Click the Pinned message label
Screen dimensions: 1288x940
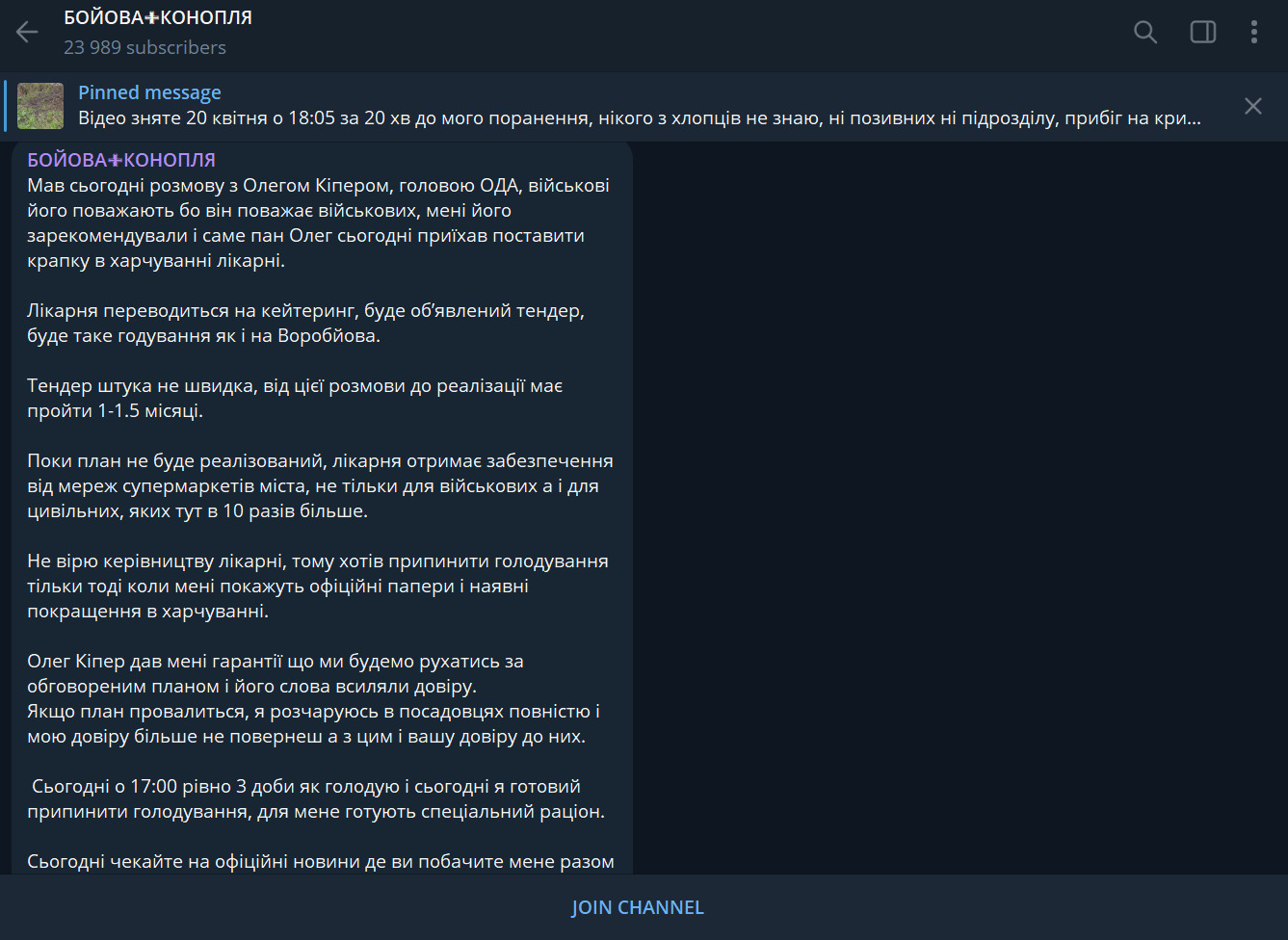(149, 92)
